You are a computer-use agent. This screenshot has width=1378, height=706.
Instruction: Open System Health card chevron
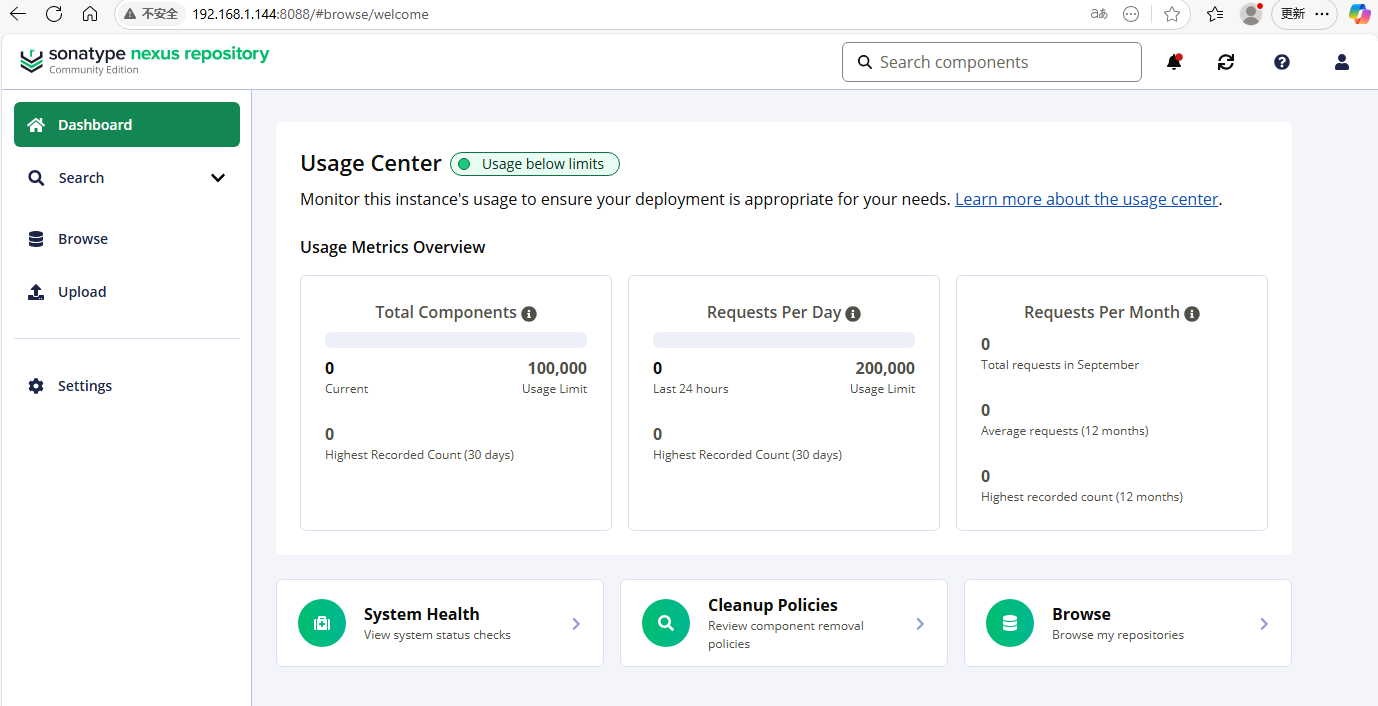click(x=576, y=623)
